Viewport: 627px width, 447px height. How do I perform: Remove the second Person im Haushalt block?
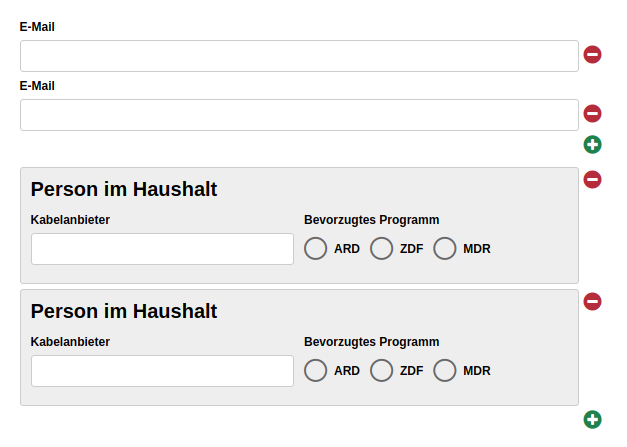(x=592, y=301)
